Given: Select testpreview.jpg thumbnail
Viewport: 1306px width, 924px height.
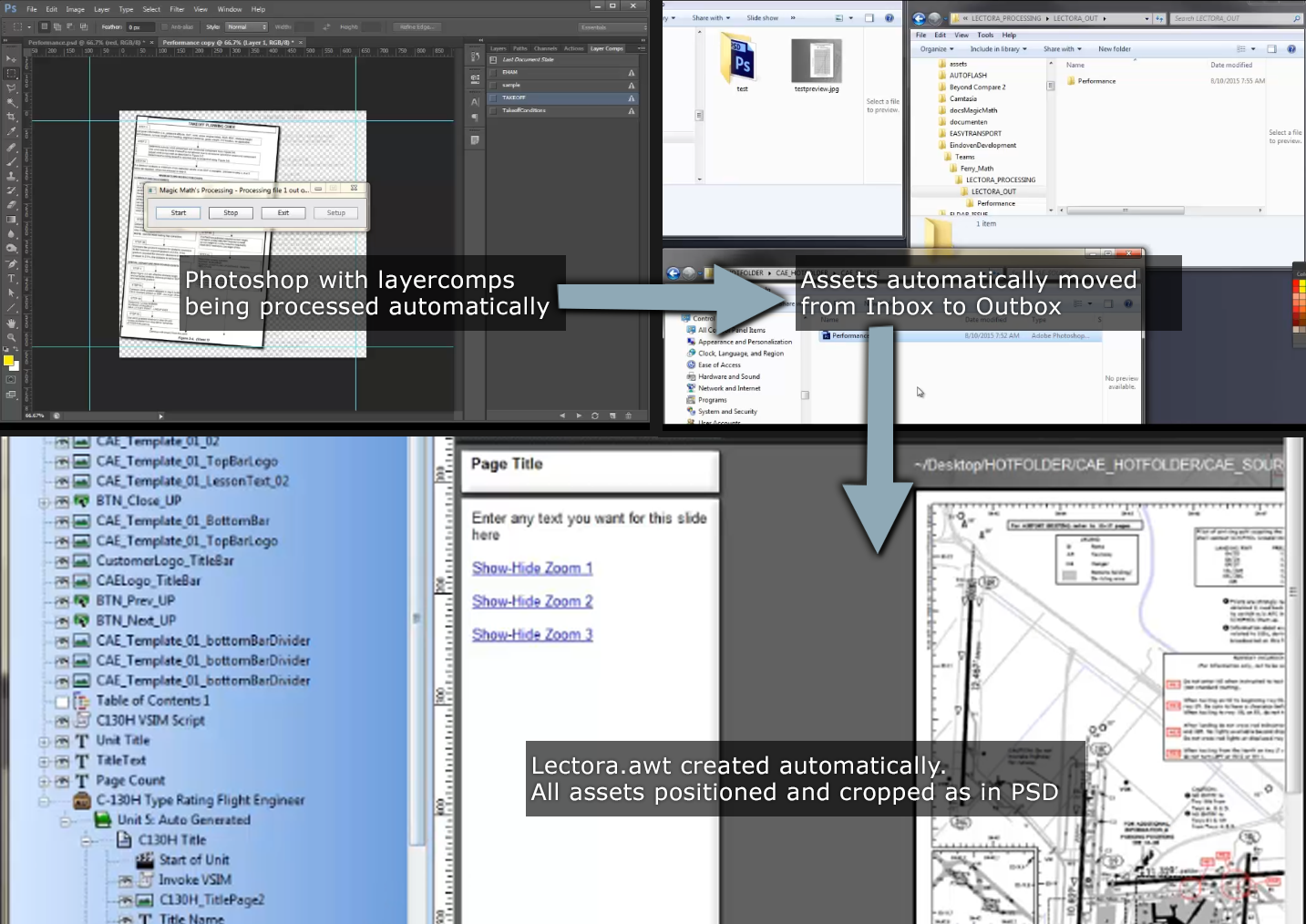Looking at the screenshot, I should pos(817,61).
